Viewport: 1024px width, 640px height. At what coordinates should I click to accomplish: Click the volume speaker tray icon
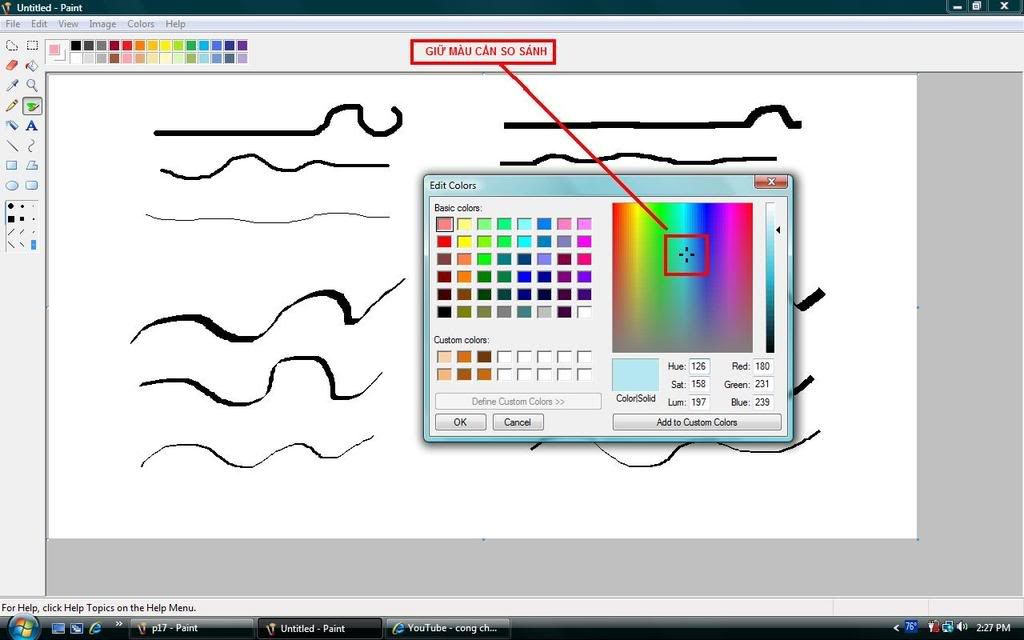tap(961, 628)
